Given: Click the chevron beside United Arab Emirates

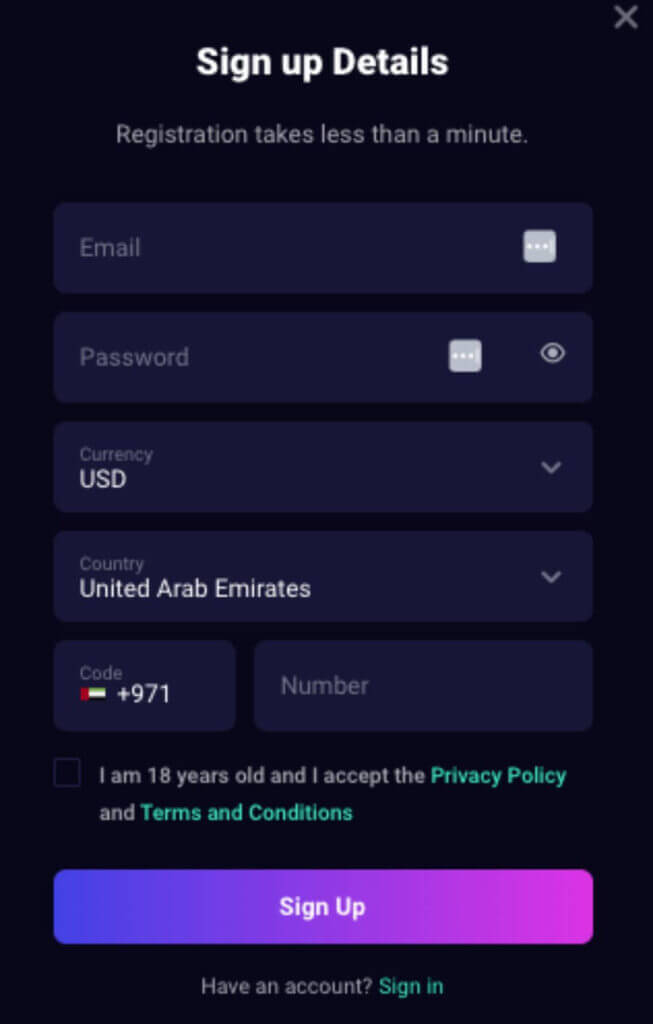Looking at the screenshot, I should (551, 576).
